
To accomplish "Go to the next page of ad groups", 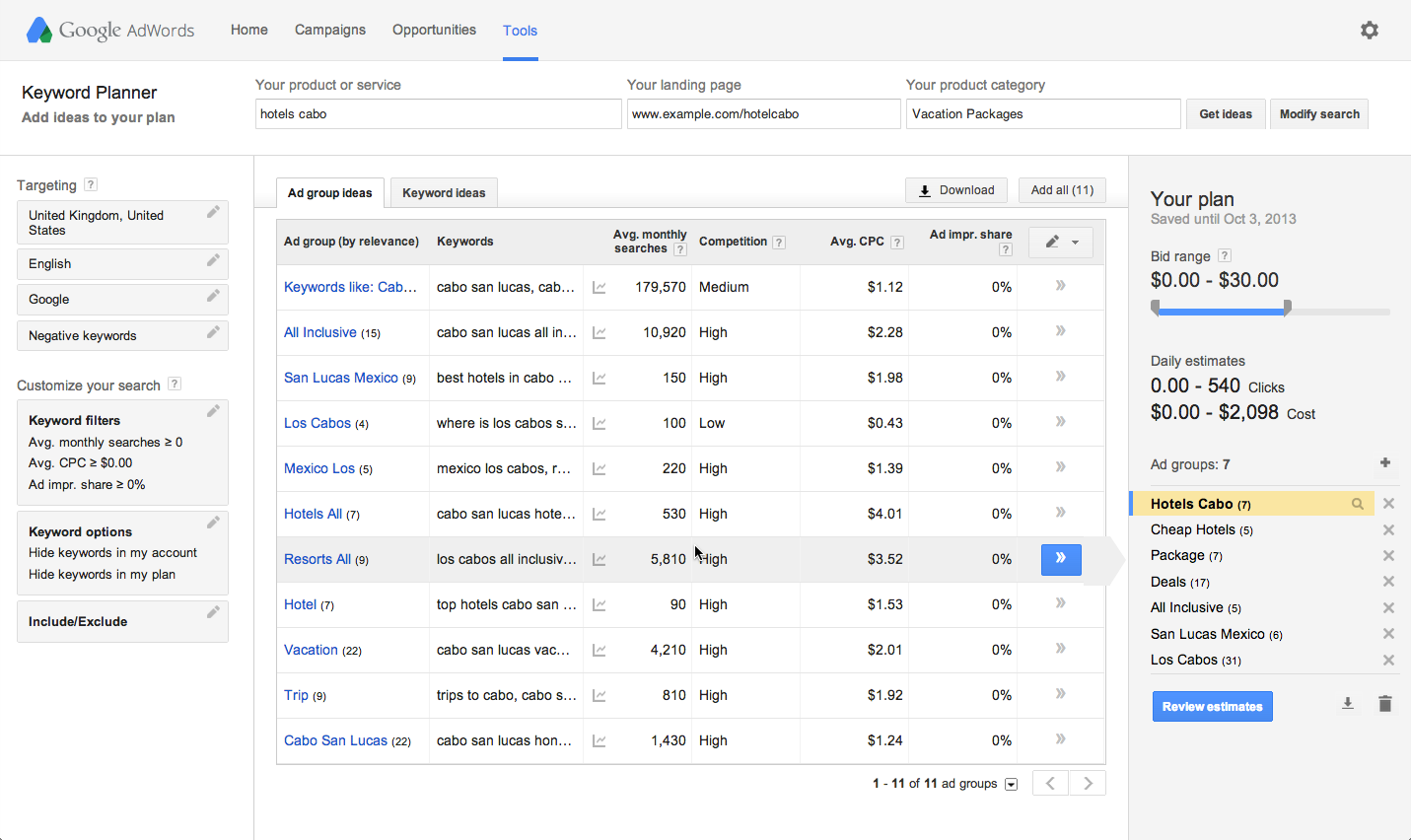I will 1088,784.
